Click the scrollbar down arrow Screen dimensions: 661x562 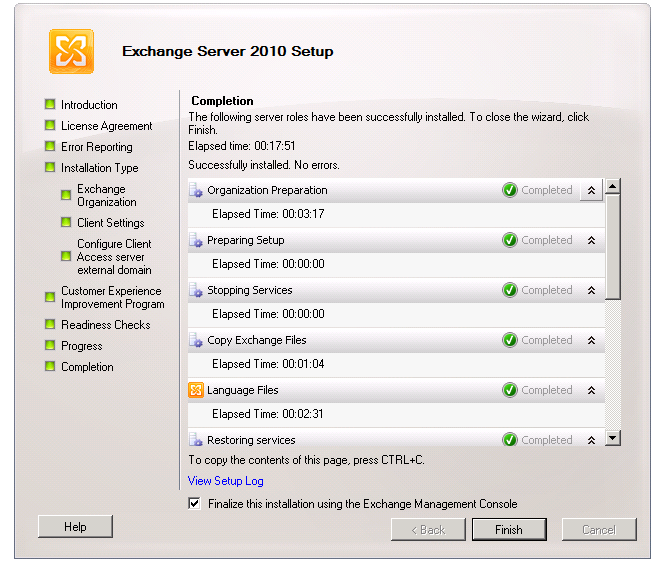613,438
